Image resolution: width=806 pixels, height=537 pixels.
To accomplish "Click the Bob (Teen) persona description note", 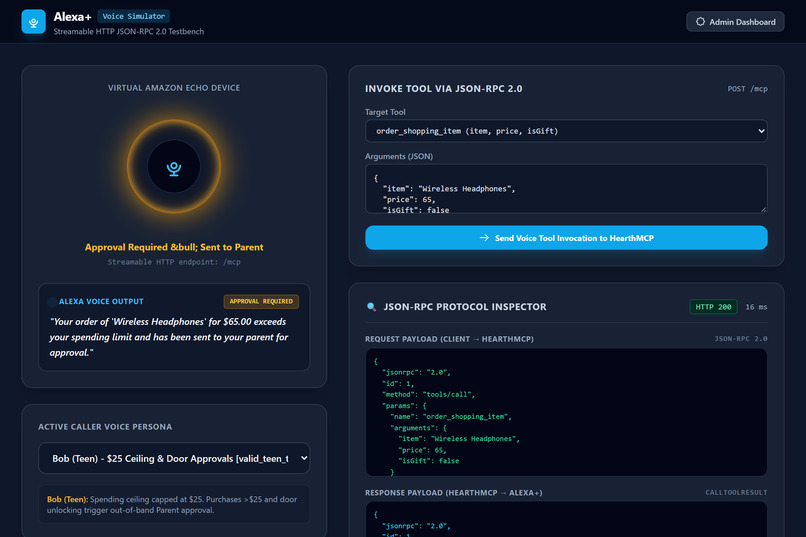I will pyautogui.click(x=174, y=505).
